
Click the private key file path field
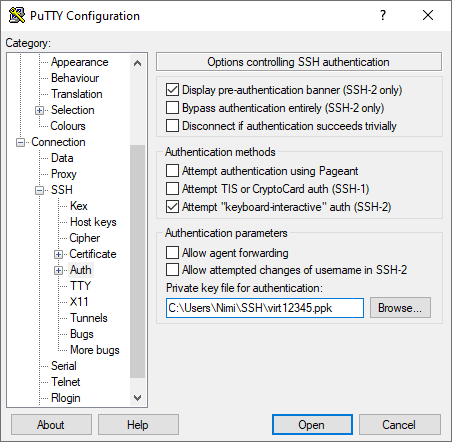265,308
